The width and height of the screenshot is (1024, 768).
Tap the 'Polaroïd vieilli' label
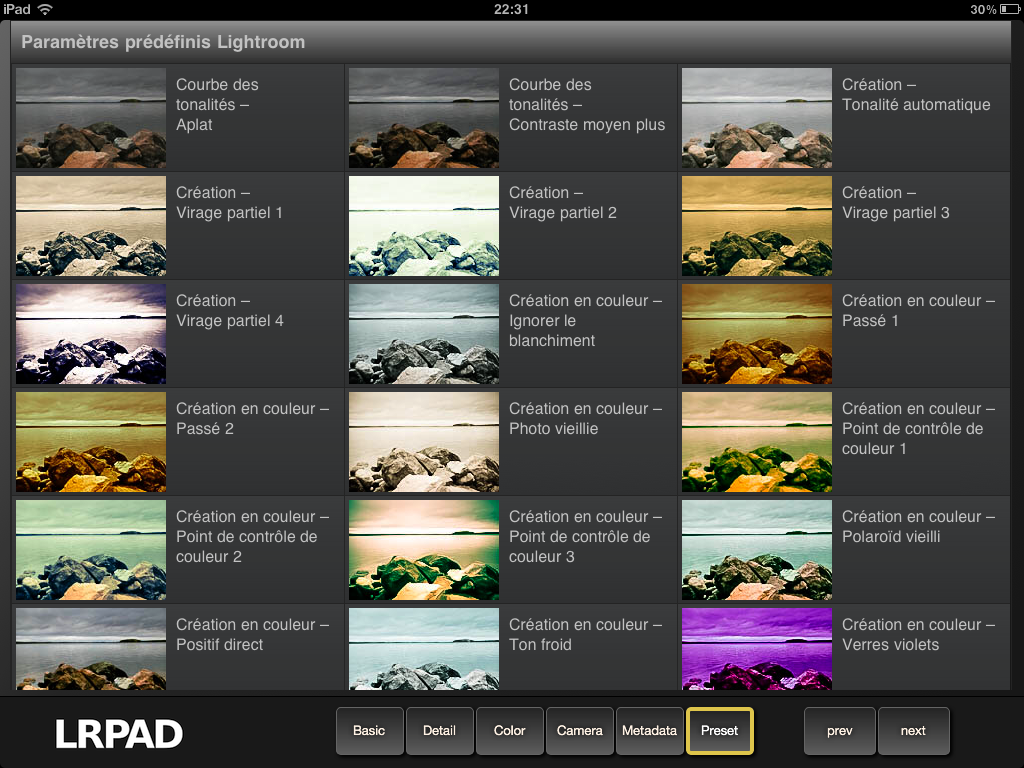[891, 537]
